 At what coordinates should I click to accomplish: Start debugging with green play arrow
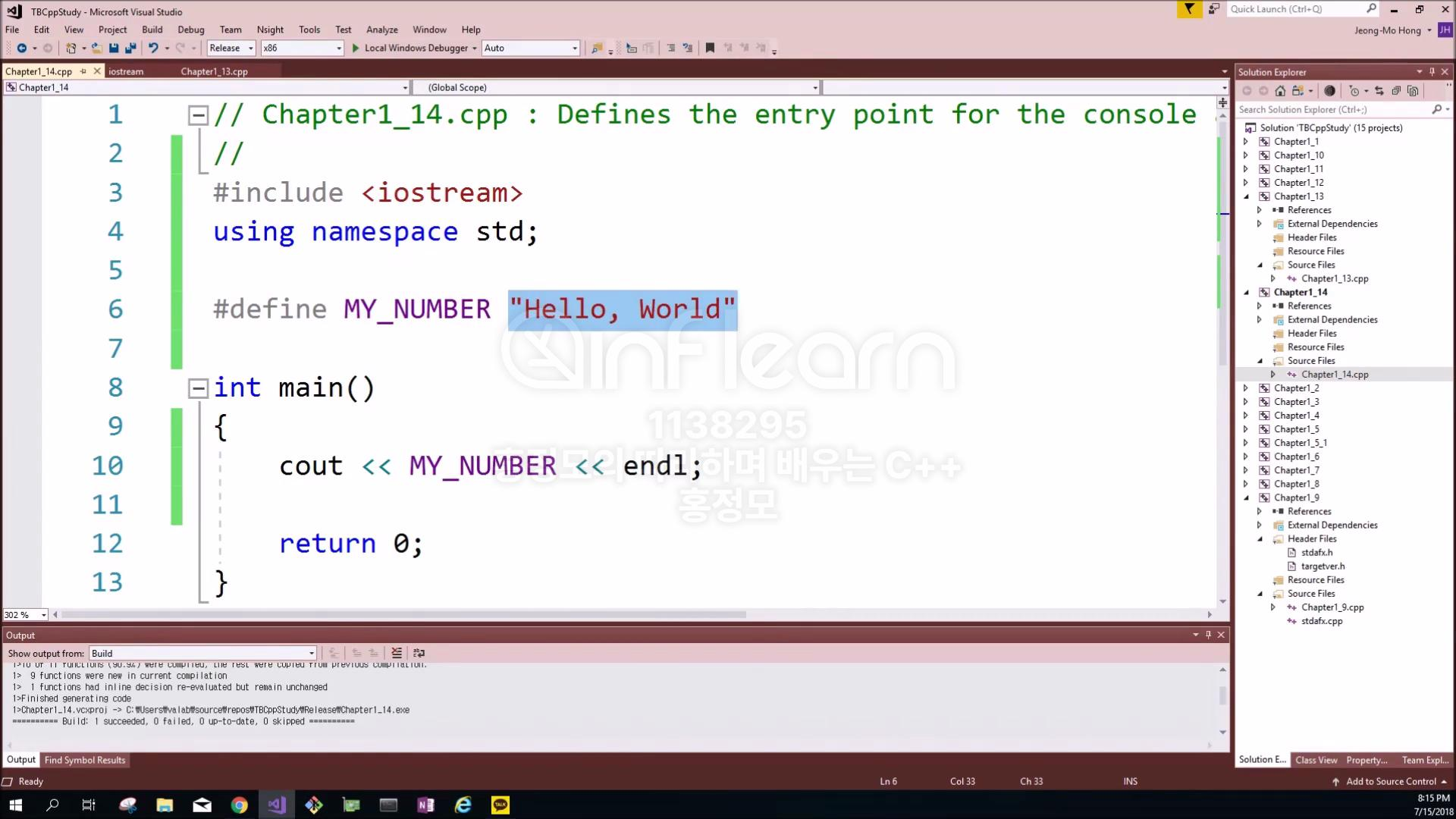coord(356,48)
